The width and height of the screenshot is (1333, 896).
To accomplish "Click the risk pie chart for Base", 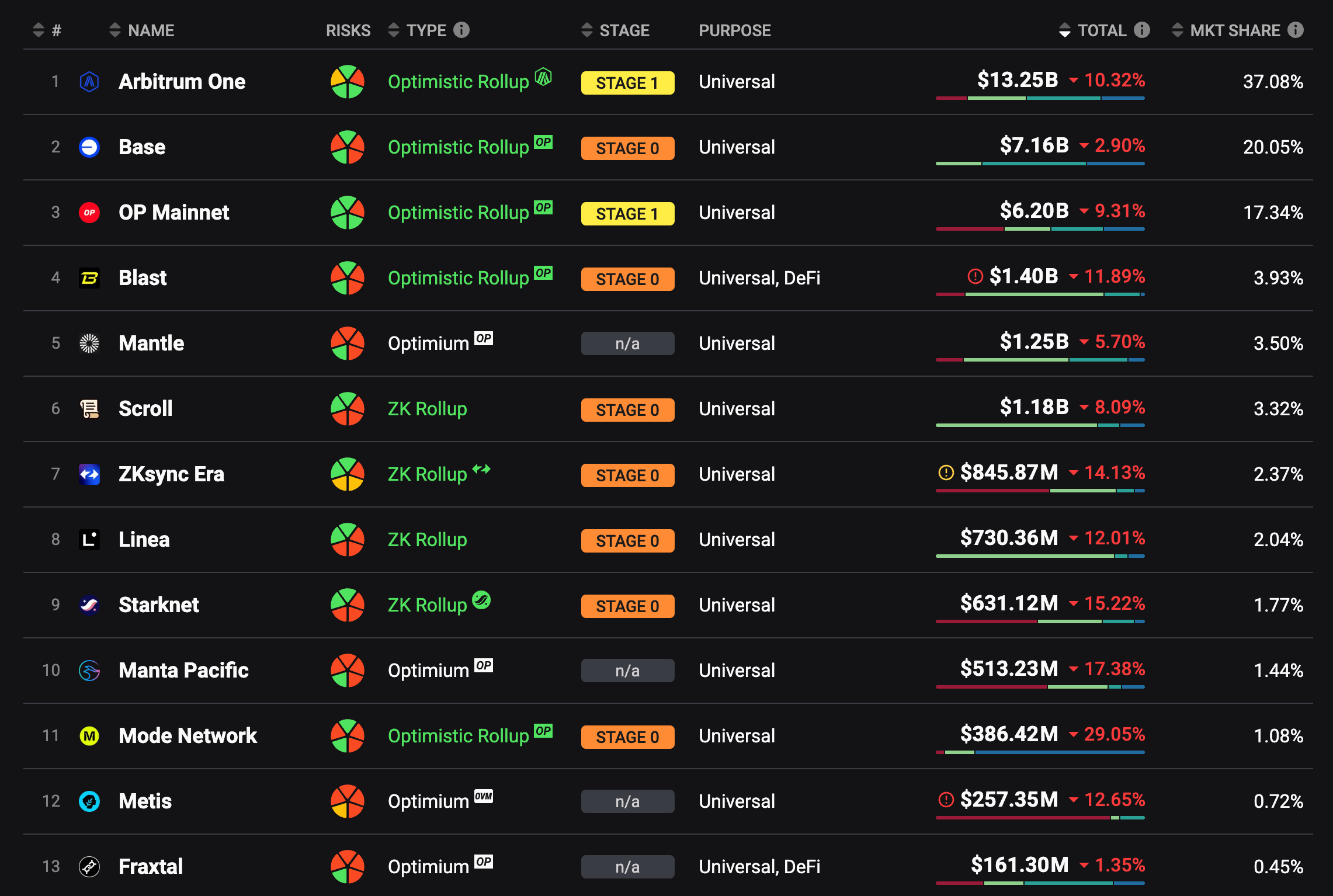I will coord(348,147).
